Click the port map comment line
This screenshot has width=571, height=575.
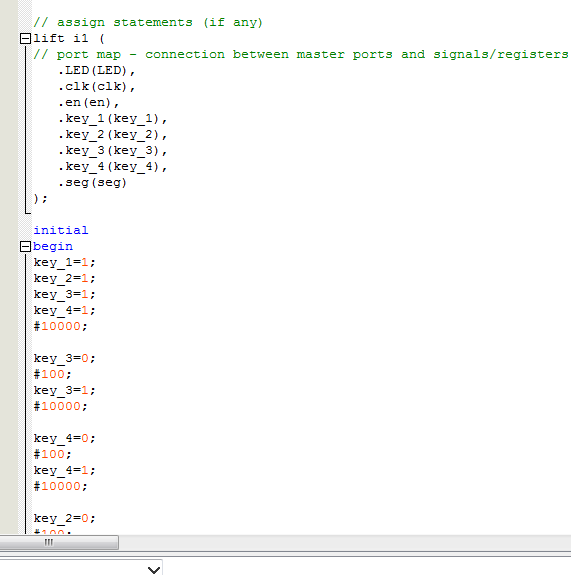coord(301,55)
